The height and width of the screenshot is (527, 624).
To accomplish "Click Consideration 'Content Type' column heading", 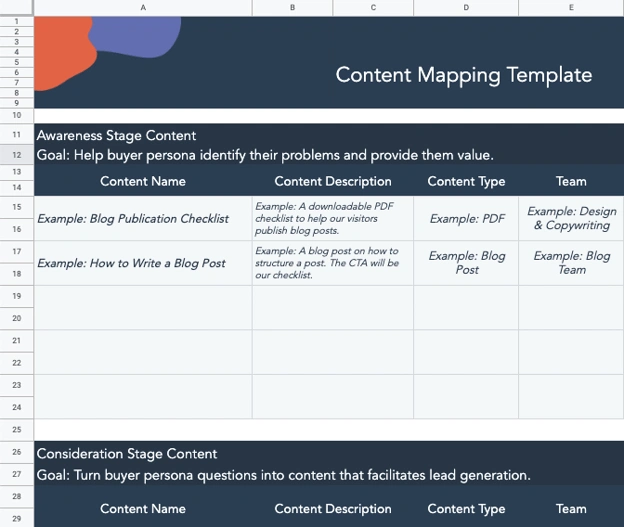I will tap(466, 509).
